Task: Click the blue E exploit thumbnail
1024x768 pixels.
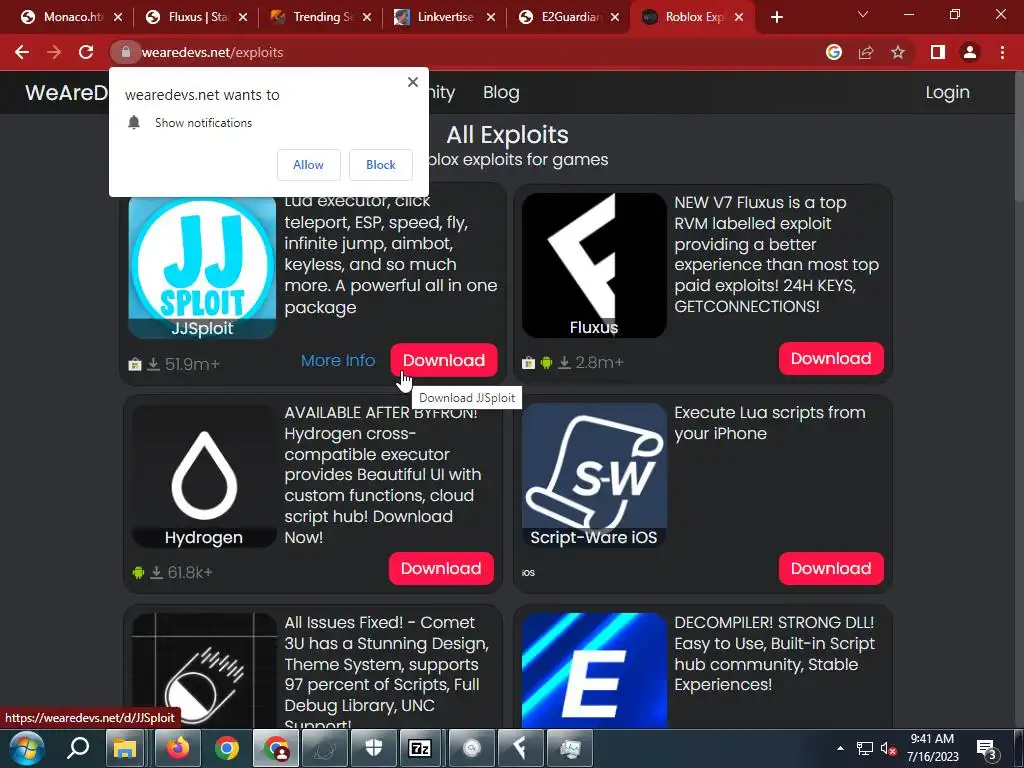Action: point(594,670)
